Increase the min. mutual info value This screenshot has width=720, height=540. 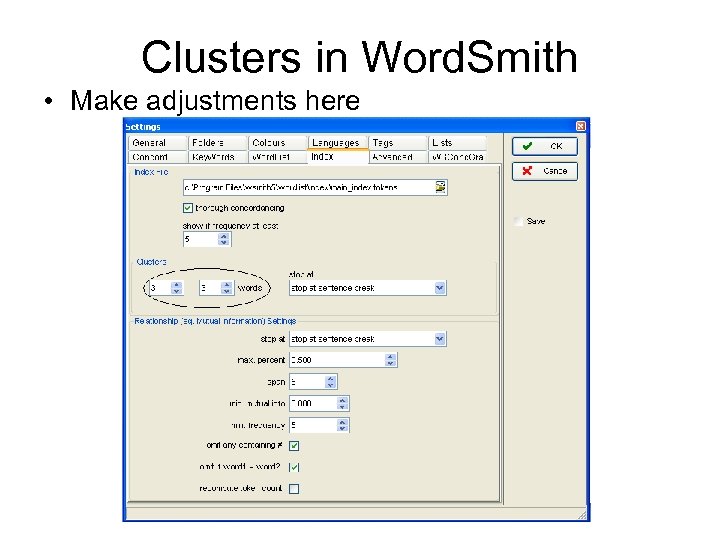click(342, 400)
